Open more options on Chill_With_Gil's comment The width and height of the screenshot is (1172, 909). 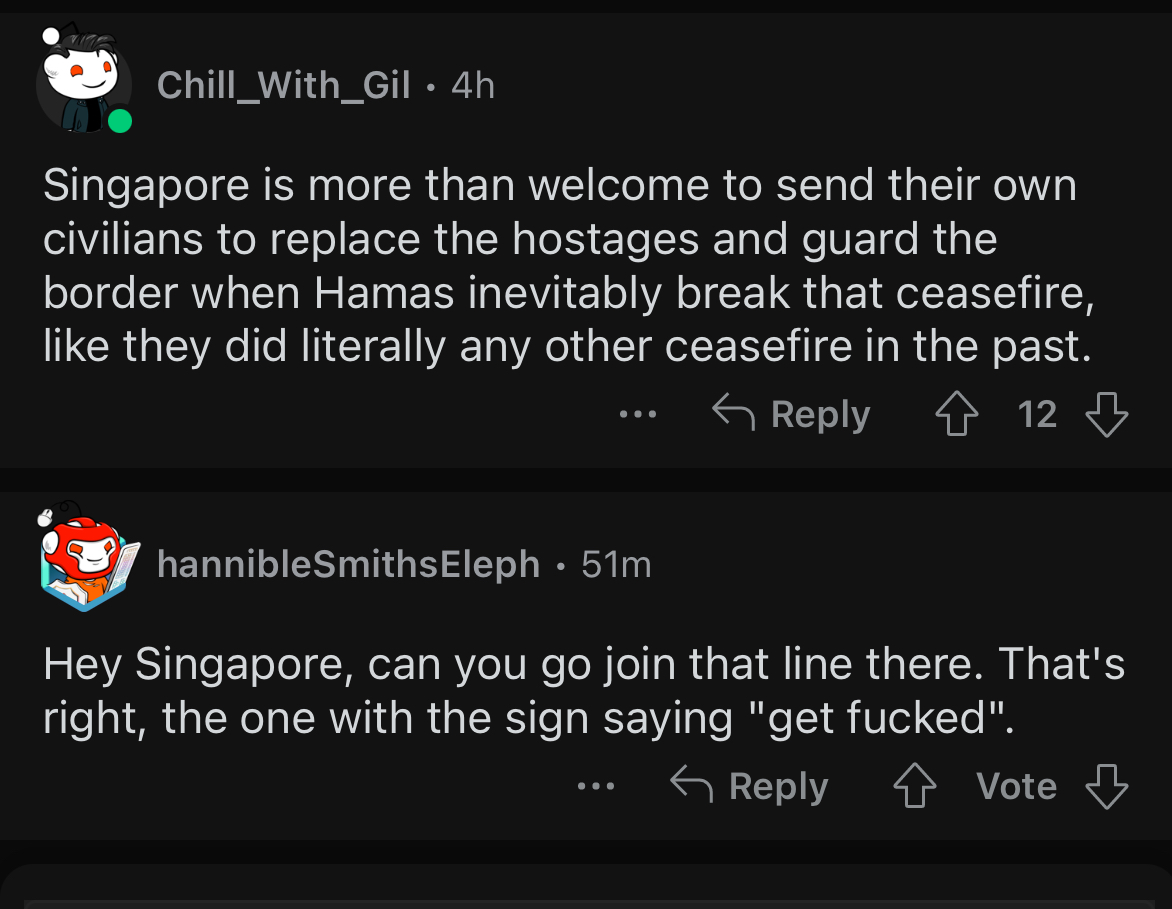(x=638, y=414)
